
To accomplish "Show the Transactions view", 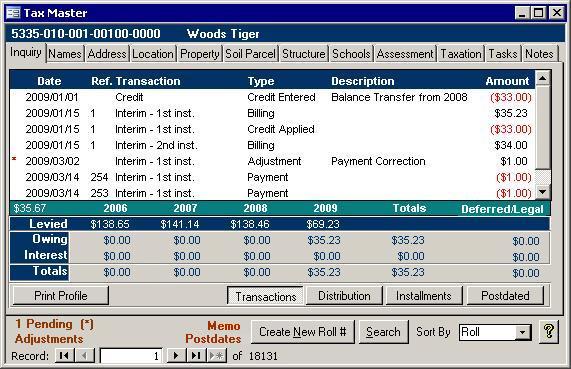I will click(265, 296).
